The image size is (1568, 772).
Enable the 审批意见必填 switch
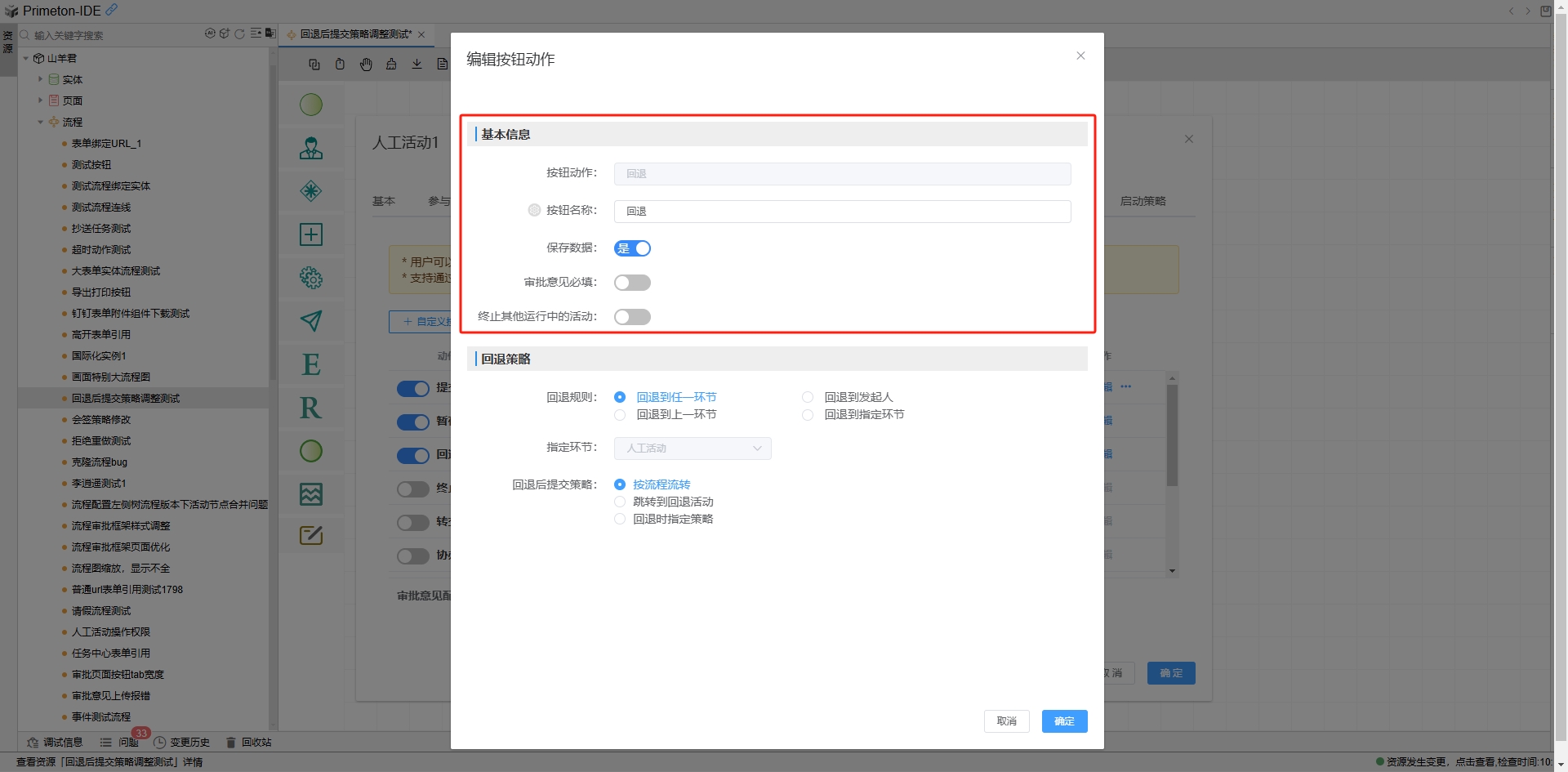632,283
